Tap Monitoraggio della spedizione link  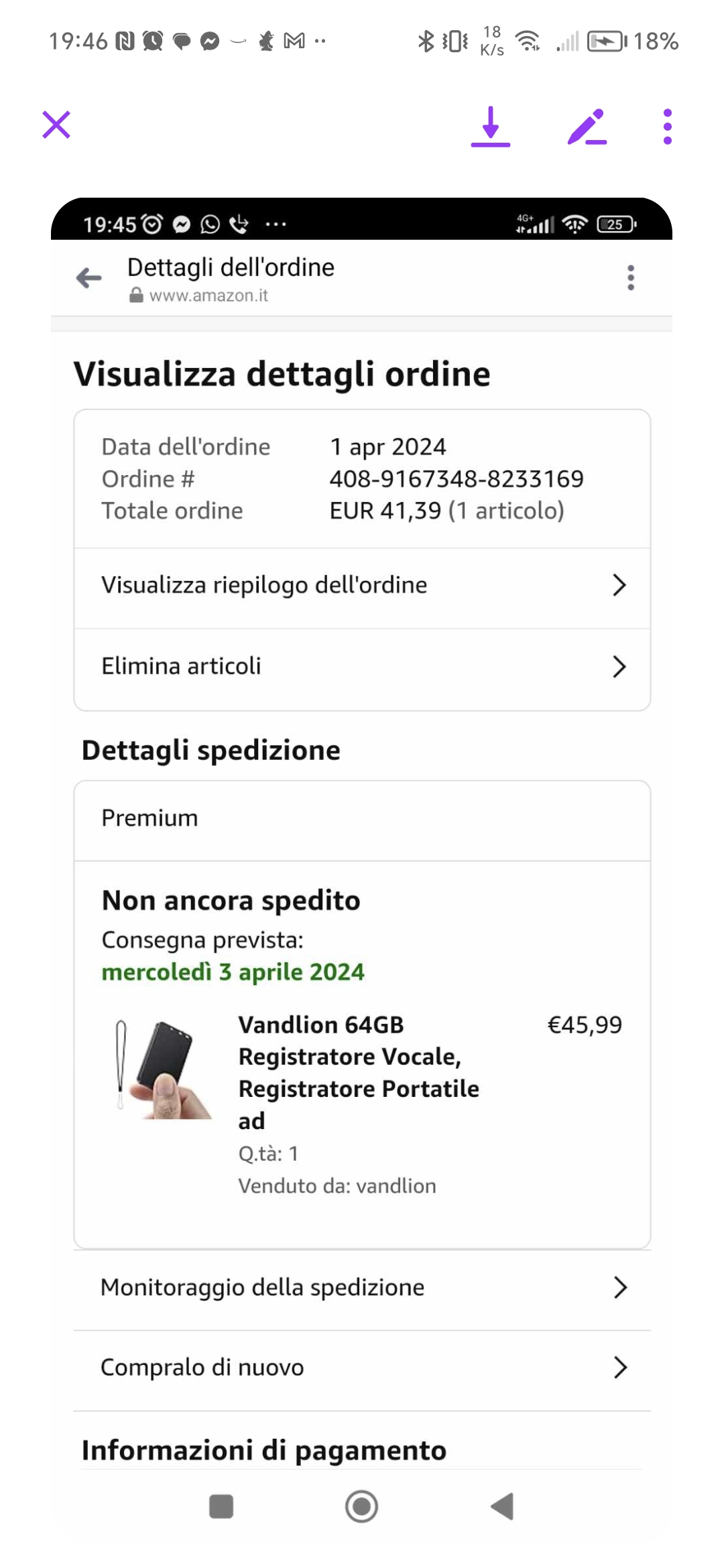pos(262,1287)
